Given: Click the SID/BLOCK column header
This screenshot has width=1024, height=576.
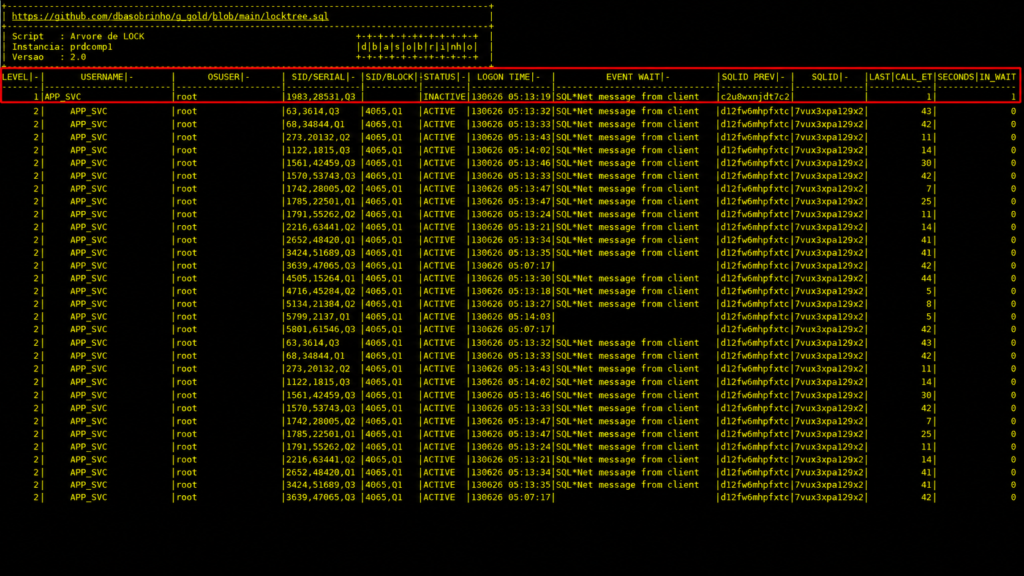Looking at the screenshot, I should (390, 77).
